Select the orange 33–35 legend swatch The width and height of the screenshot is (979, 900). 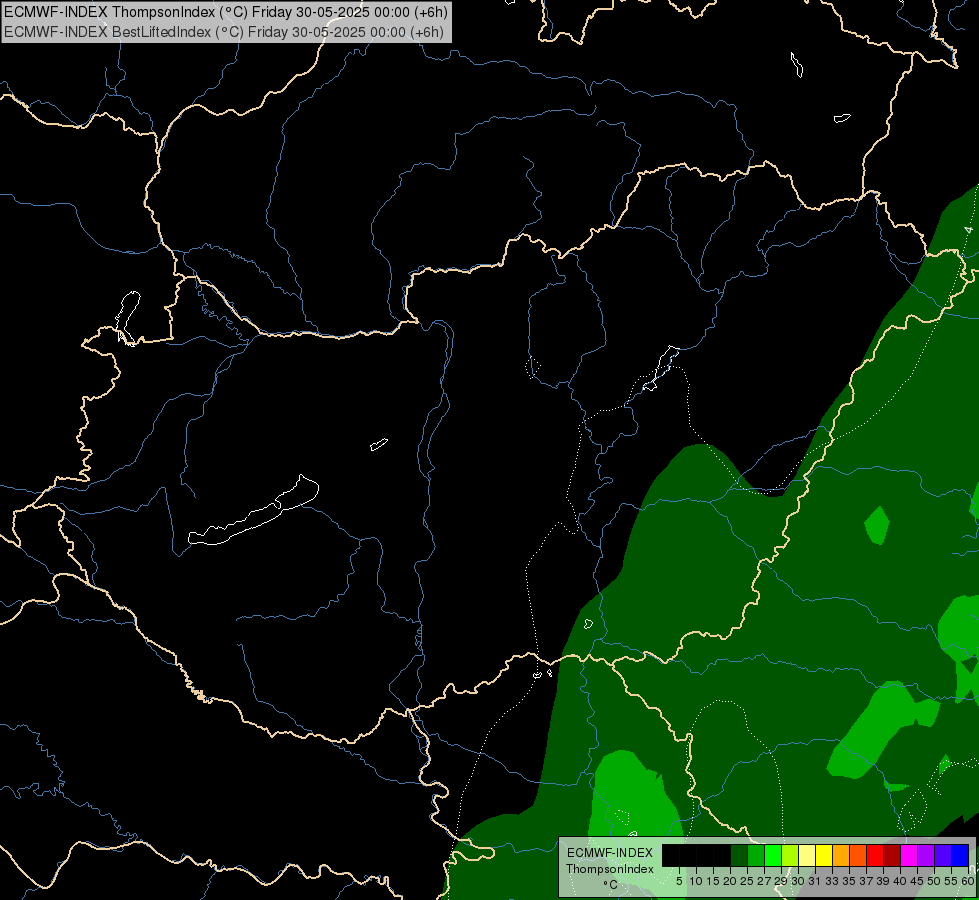(841, 855)
